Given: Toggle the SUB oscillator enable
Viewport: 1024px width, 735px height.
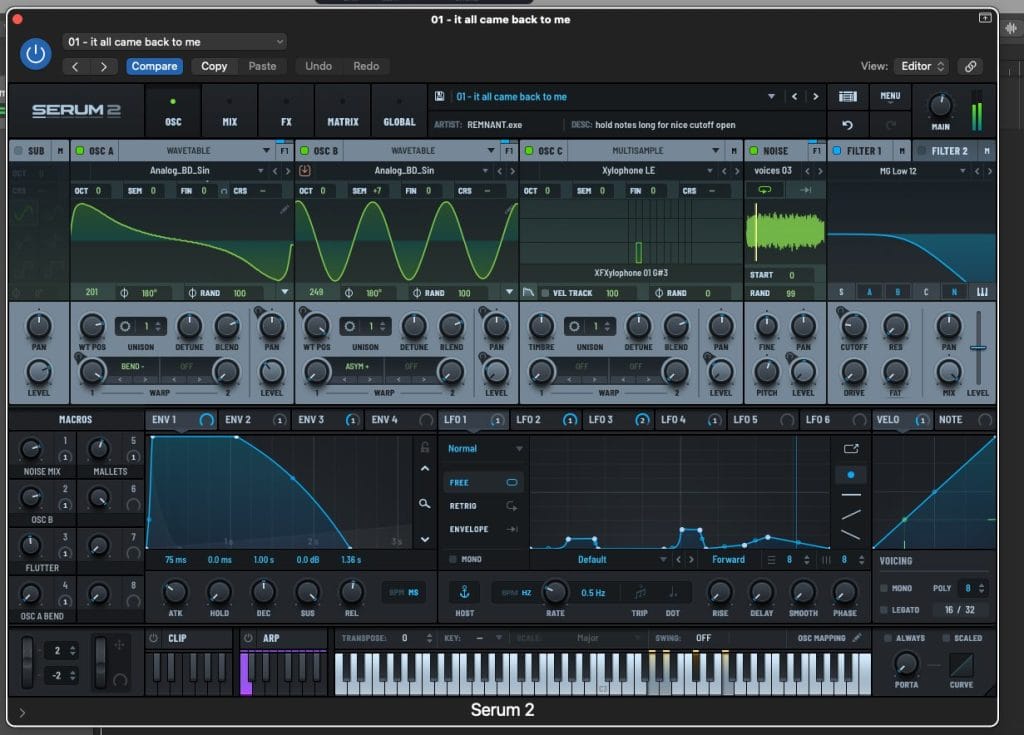Looking at the screenshot, I should 18,151.
